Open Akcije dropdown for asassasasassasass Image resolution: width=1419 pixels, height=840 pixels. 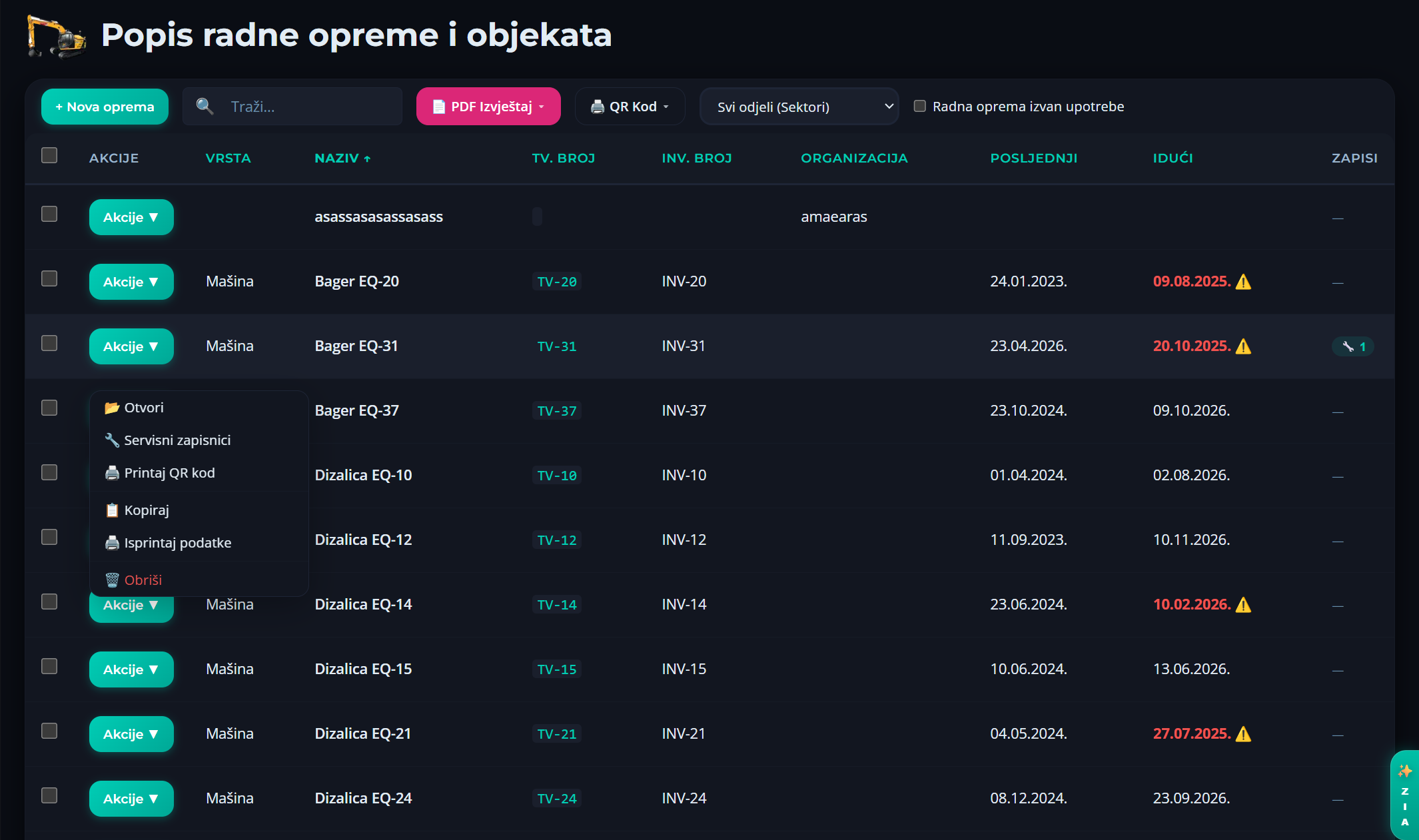(x=131, y=217)
